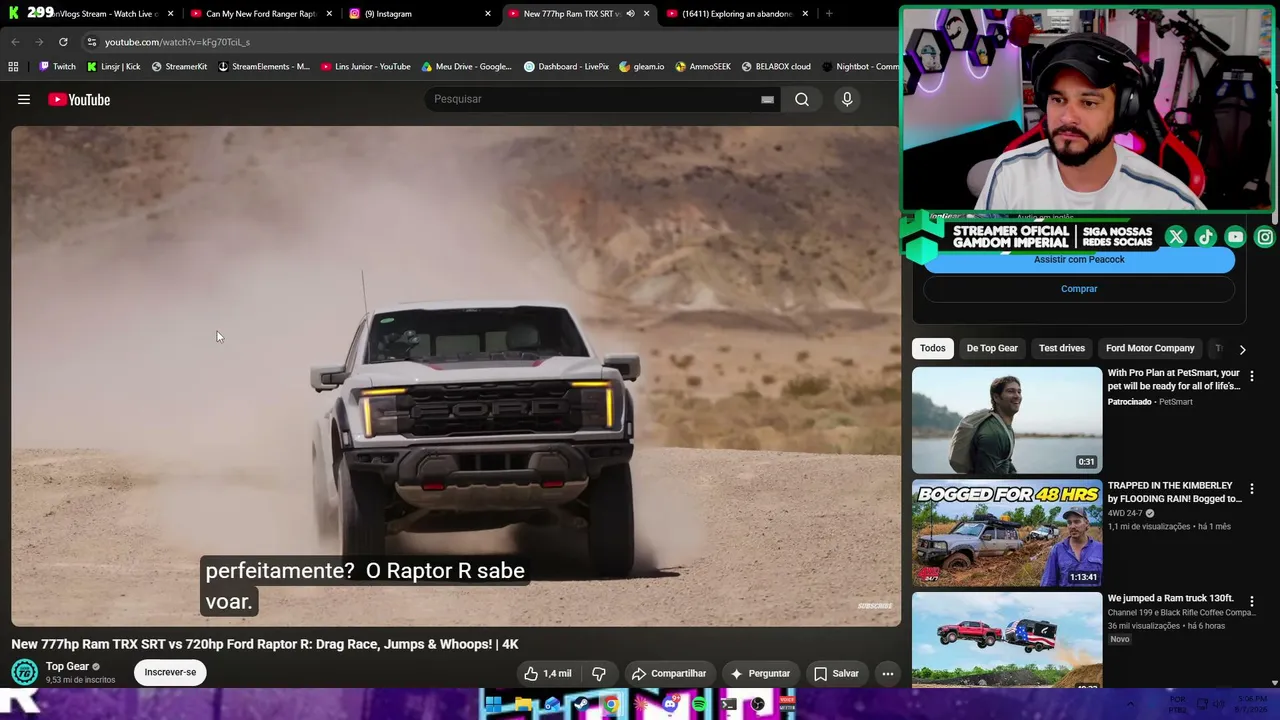Switch to the Instagram tab
1280x720 pixels.
pyautogui.click(x=420, y=14)
